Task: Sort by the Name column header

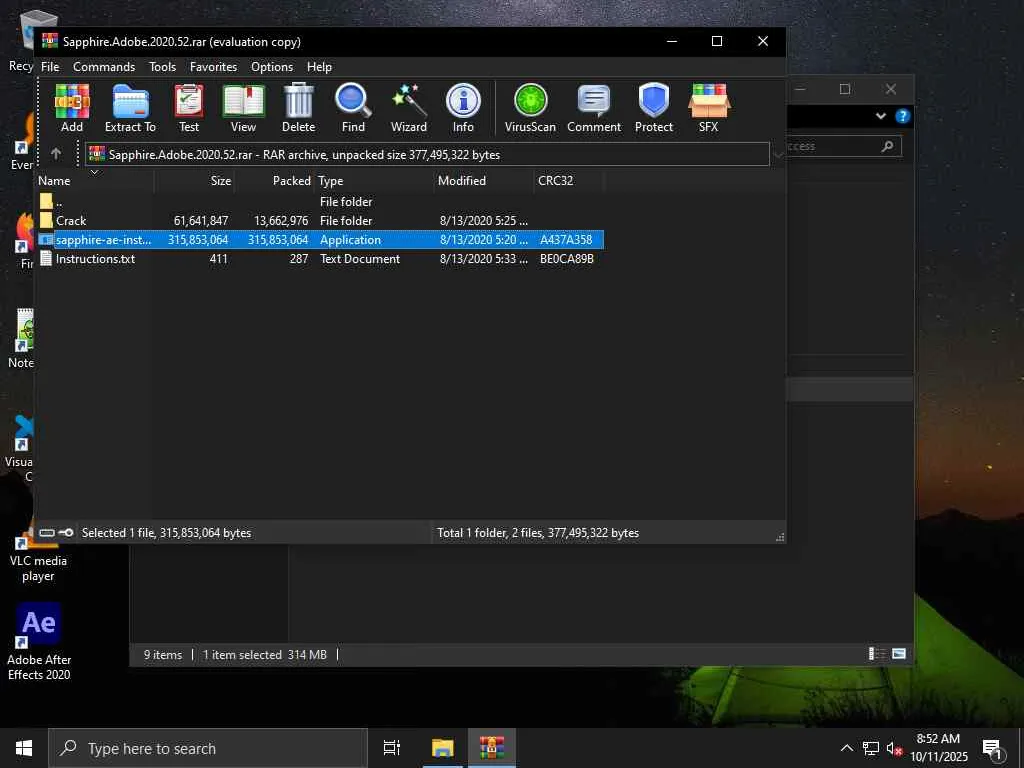Action: click(95, 181)
